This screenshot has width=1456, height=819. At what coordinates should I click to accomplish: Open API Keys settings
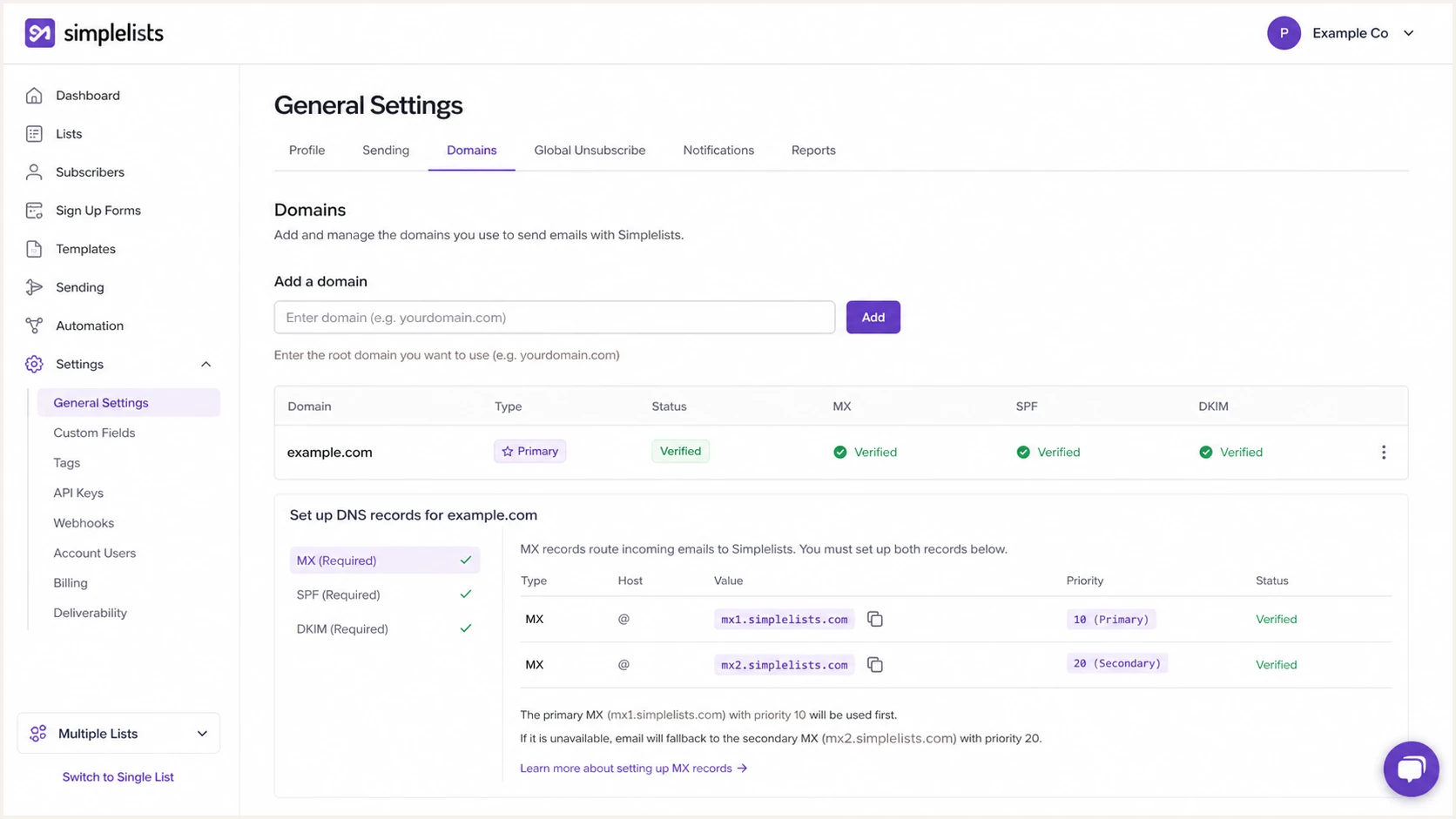pos(78,493)
